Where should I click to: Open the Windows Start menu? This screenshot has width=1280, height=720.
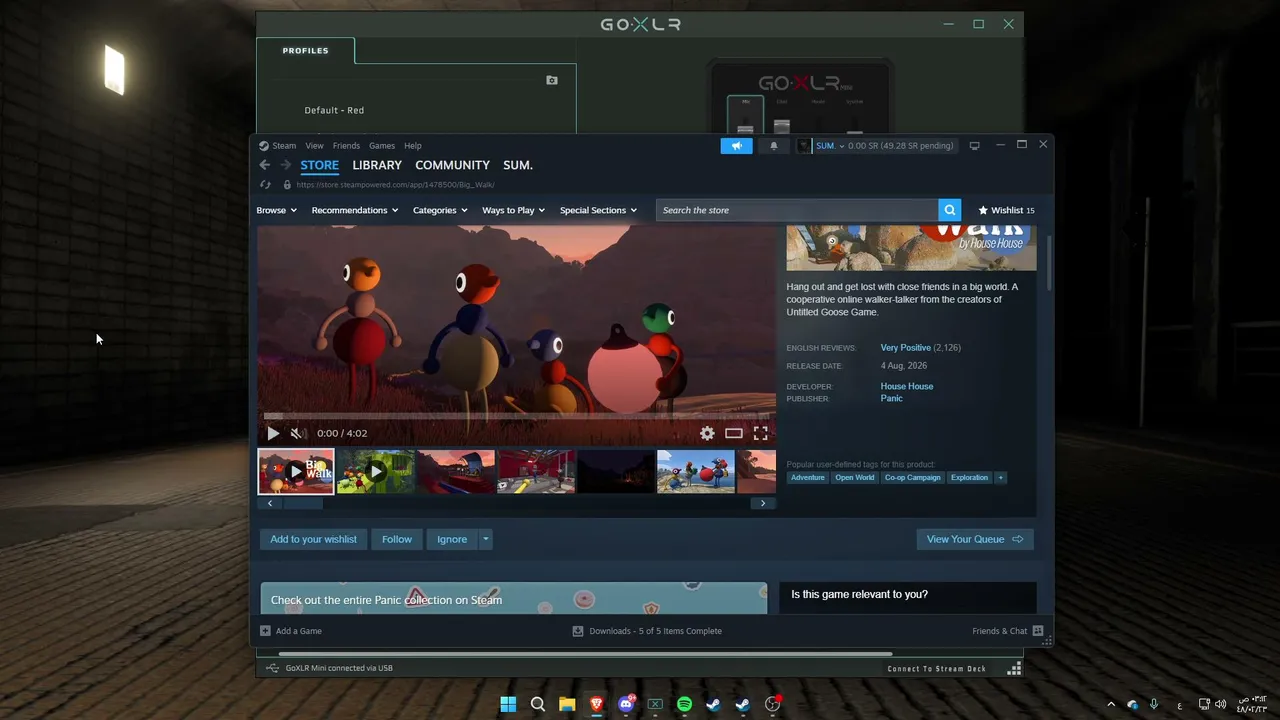click(x=508, y=704)
